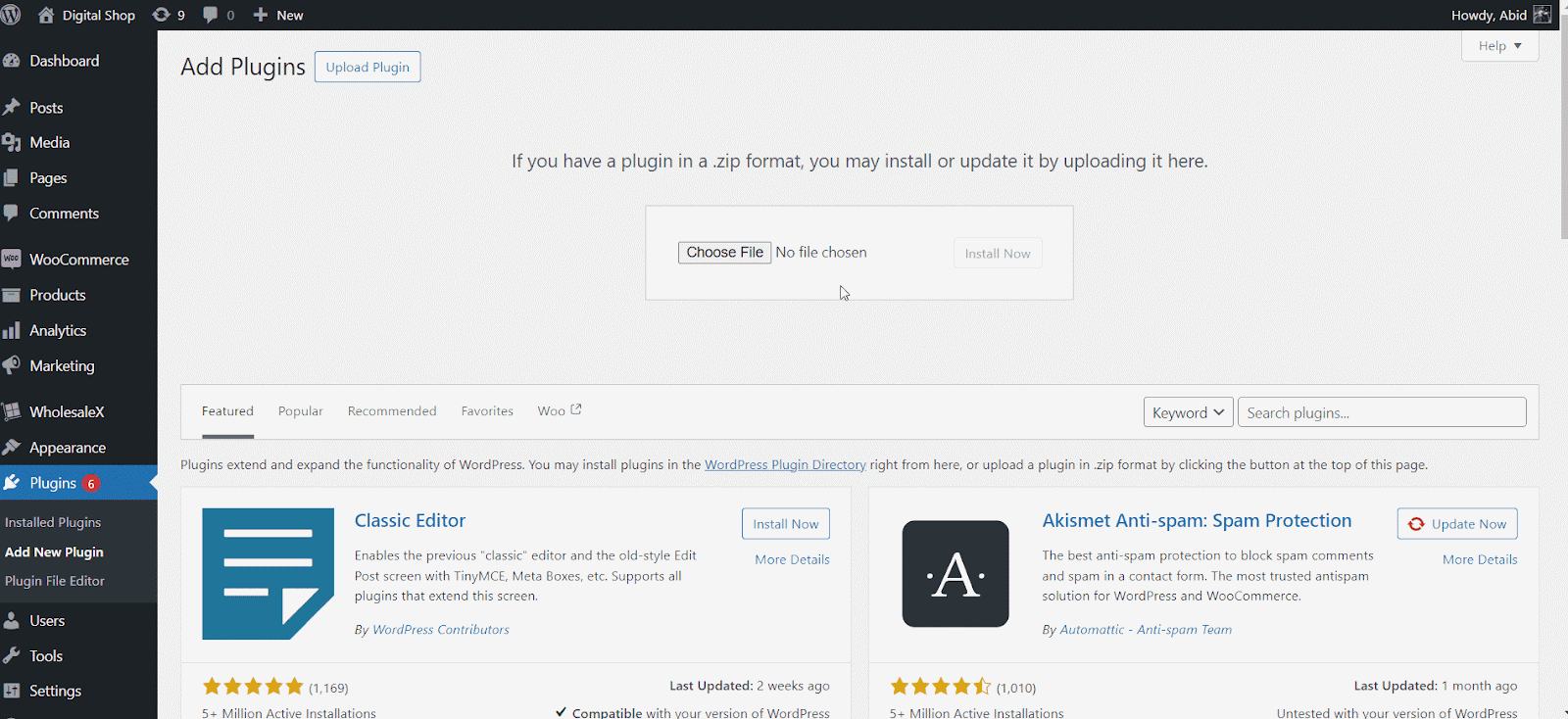The width and height of the screenshot is (1568, 719).
Task: Click the WholesaleX icon in sidebar
Action: coord(12,412)
